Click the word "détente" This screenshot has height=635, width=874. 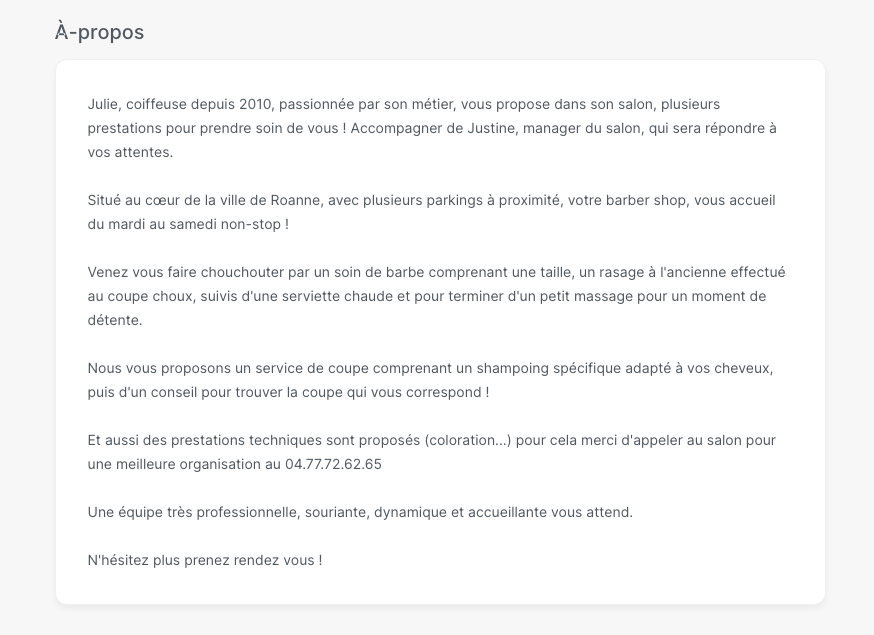pyautogui.click(x=115, y=320)
